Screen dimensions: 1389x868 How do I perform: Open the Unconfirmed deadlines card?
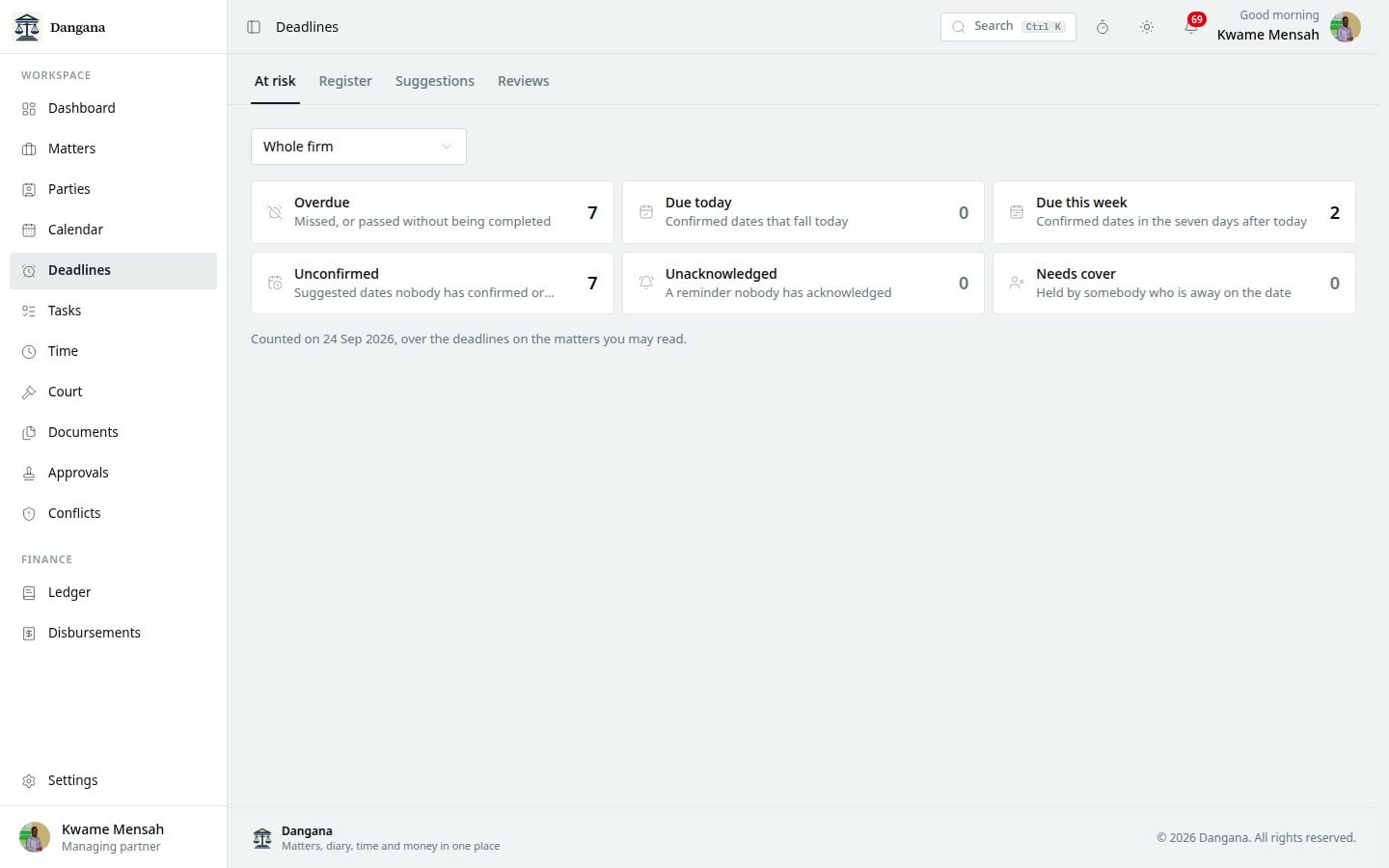(x=432, y=284)
